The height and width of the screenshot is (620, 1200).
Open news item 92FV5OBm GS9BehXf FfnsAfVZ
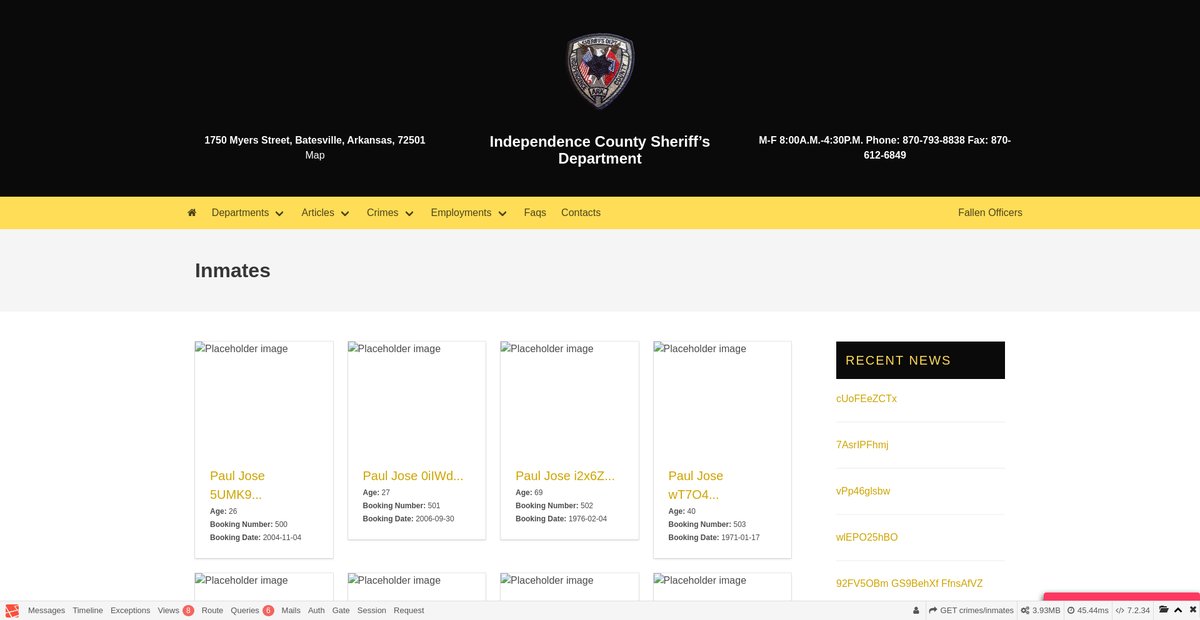pos(909,583)
